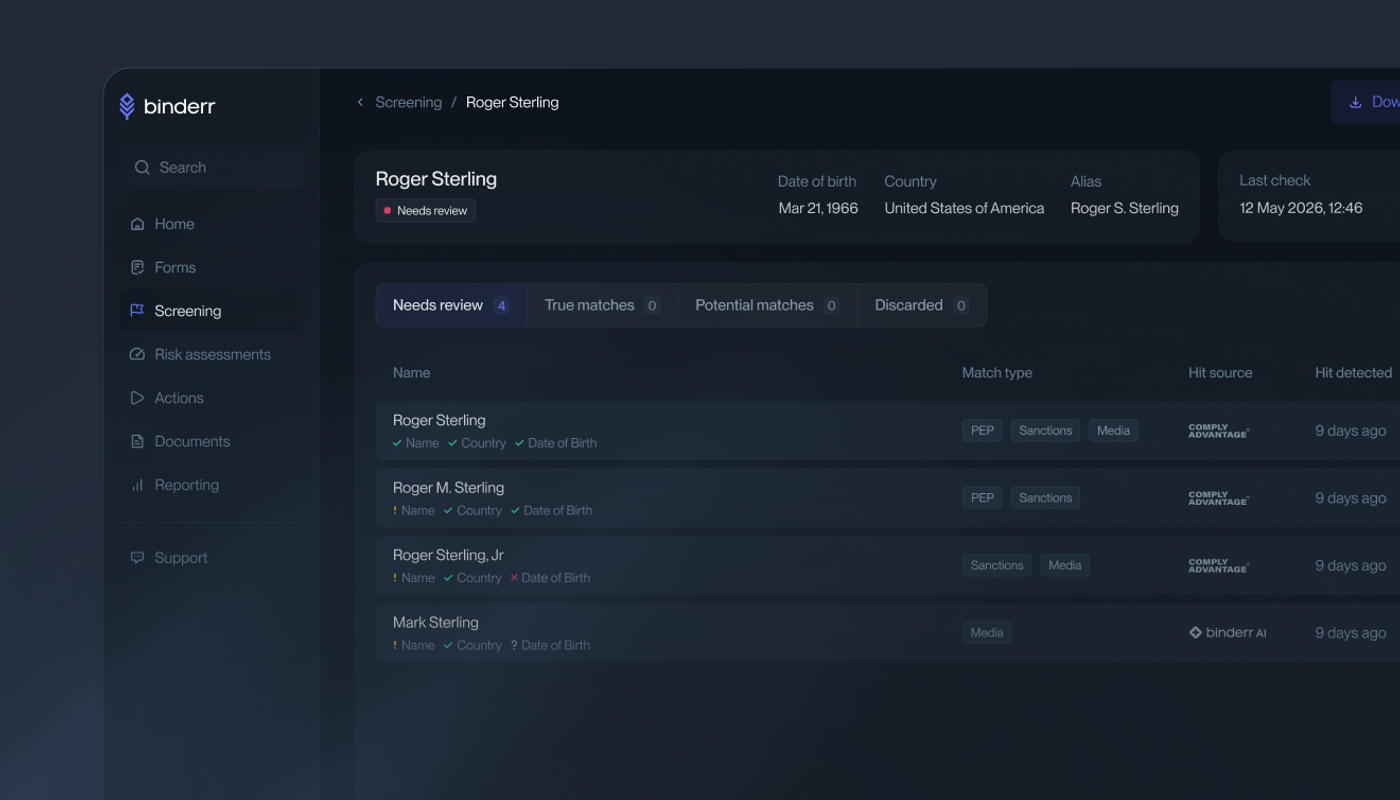Click the Reporting bar chart icon
Viewport: 1400px width, 800px height.
tap(138, 485)
